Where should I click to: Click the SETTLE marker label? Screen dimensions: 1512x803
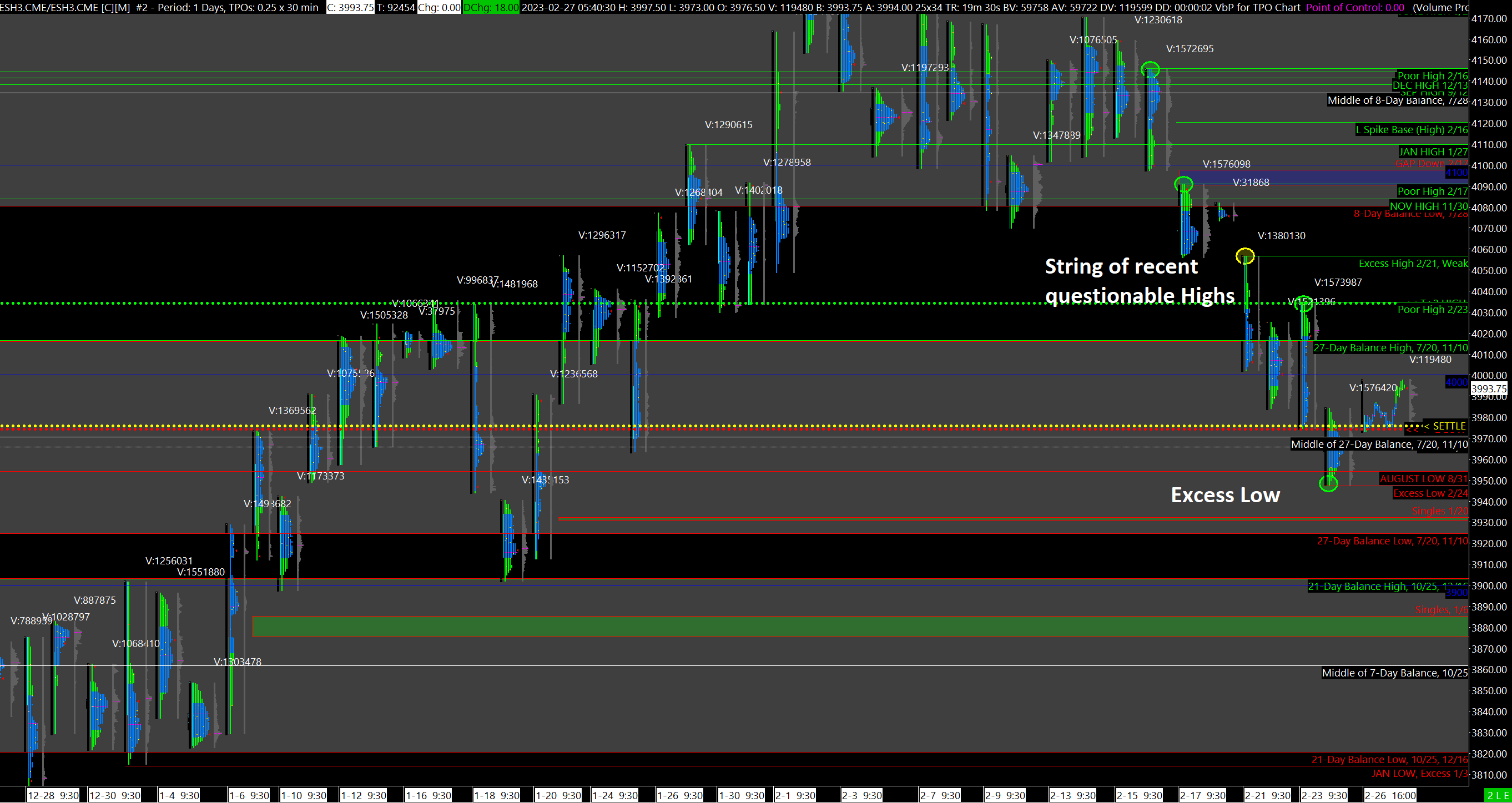click(1449, 426)
